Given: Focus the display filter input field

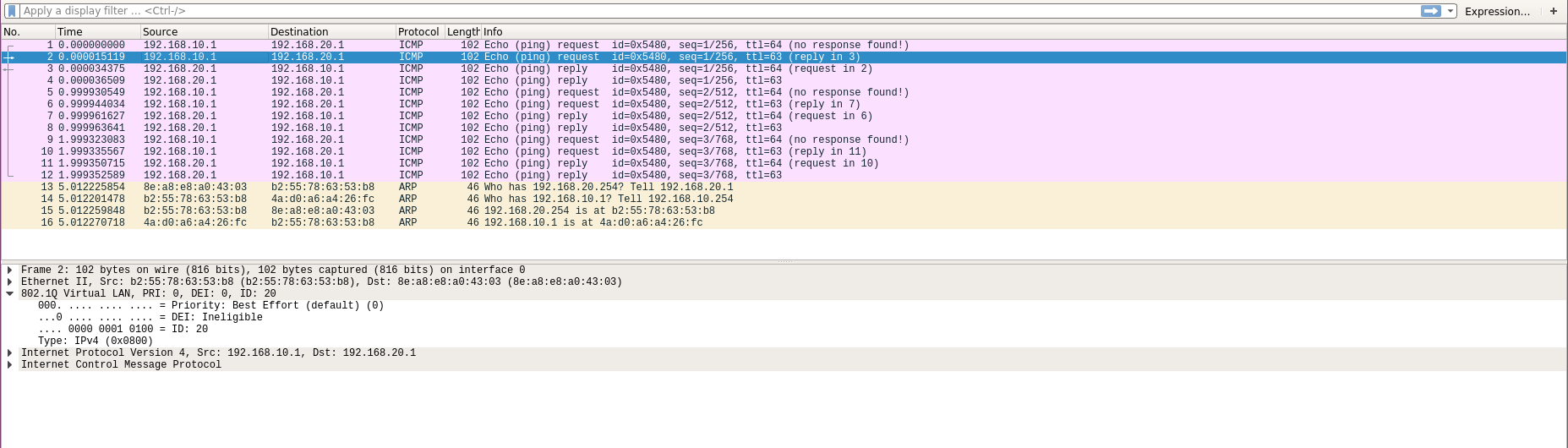Looking at the screenshot, I should 676,11.
